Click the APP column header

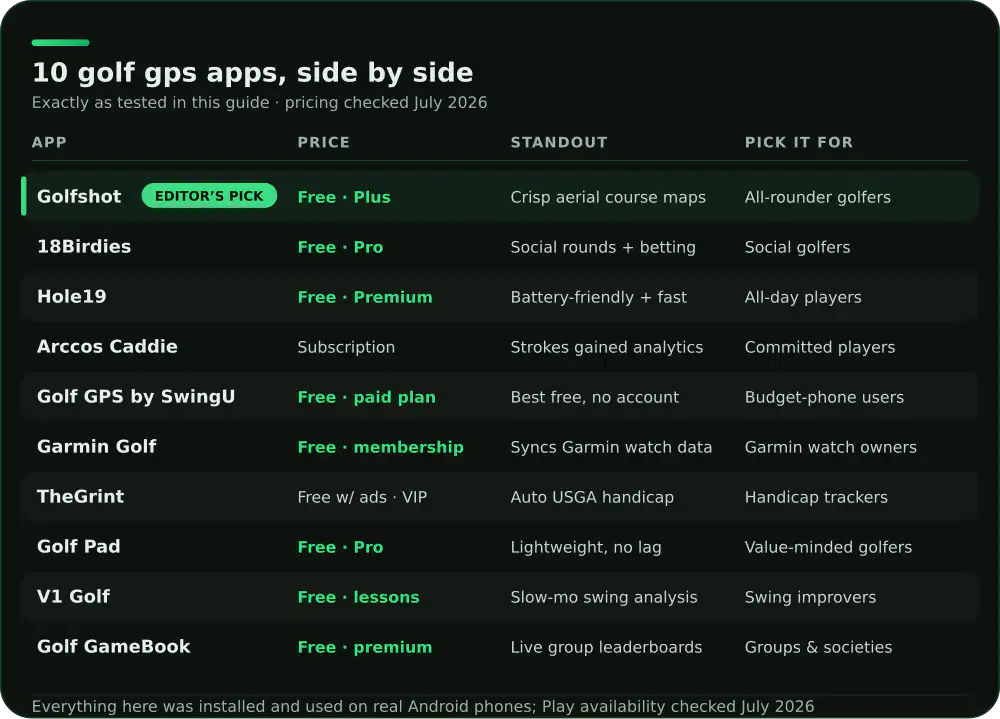[49, 142]
